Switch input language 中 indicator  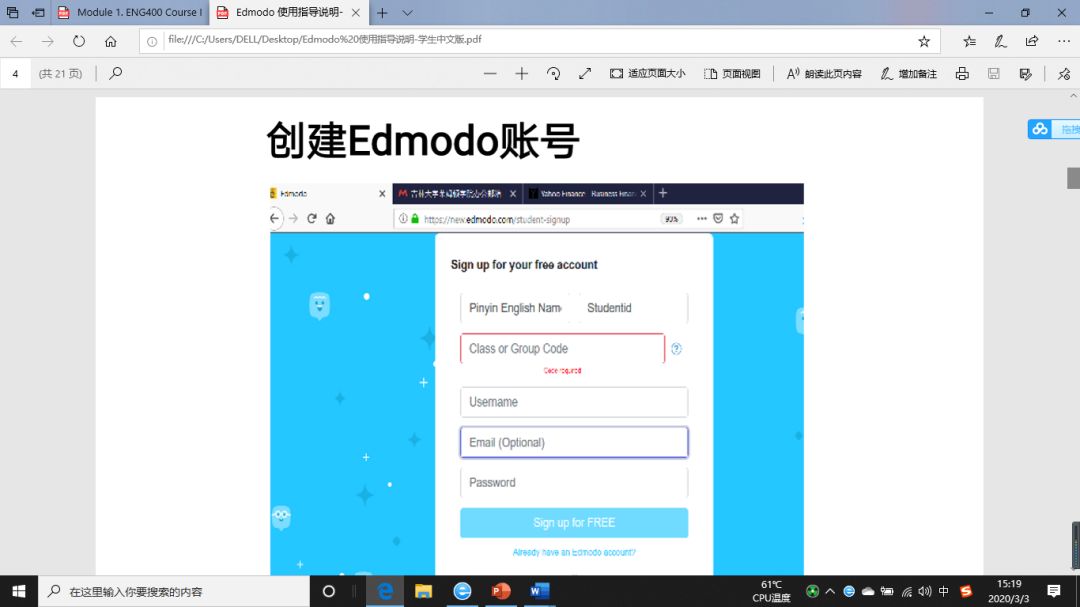(x=944, y=591)
